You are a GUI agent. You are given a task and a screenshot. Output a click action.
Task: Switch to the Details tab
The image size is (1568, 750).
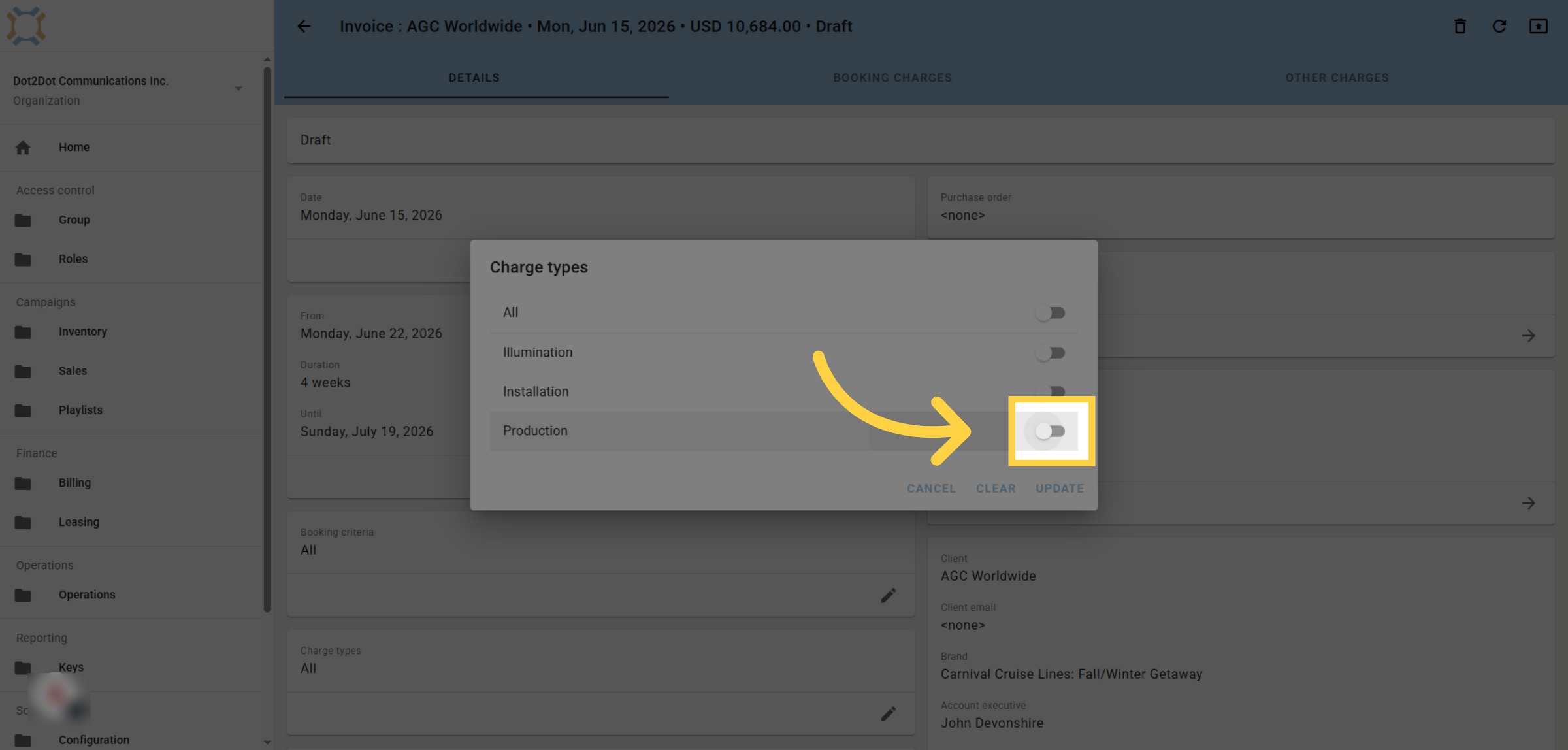pos(474,78)
